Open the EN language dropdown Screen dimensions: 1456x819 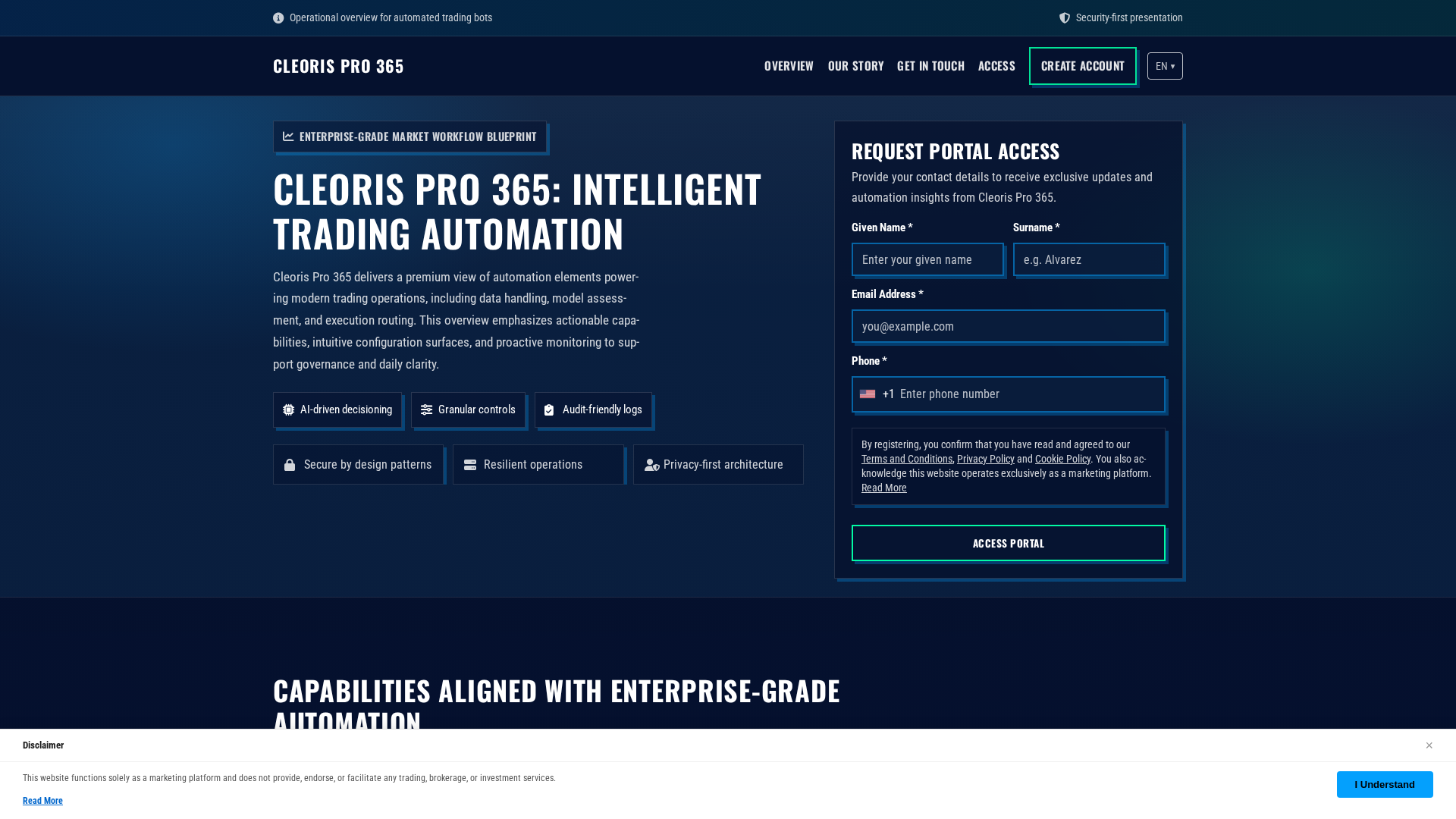pyautogui.click(x=1165, y=66)
